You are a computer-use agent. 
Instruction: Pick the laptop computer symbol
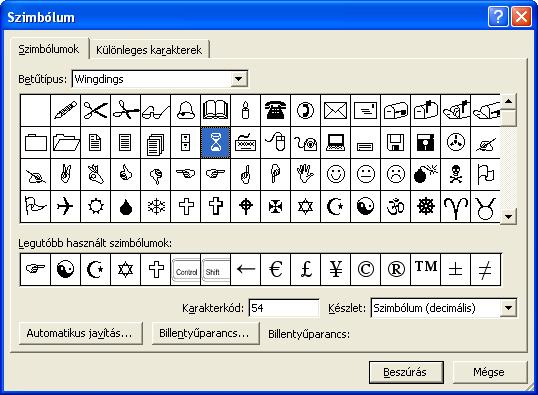coord(336,142)
